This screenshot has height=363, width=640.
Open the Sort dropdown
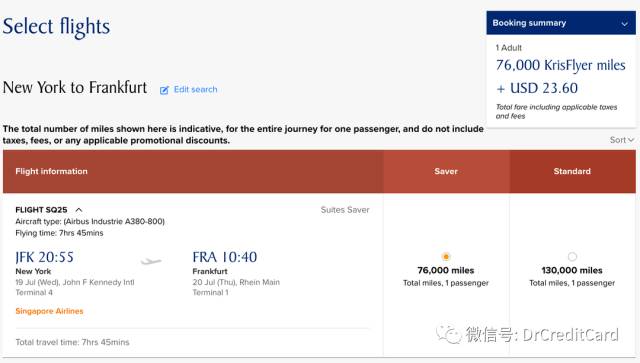(622, 140)
